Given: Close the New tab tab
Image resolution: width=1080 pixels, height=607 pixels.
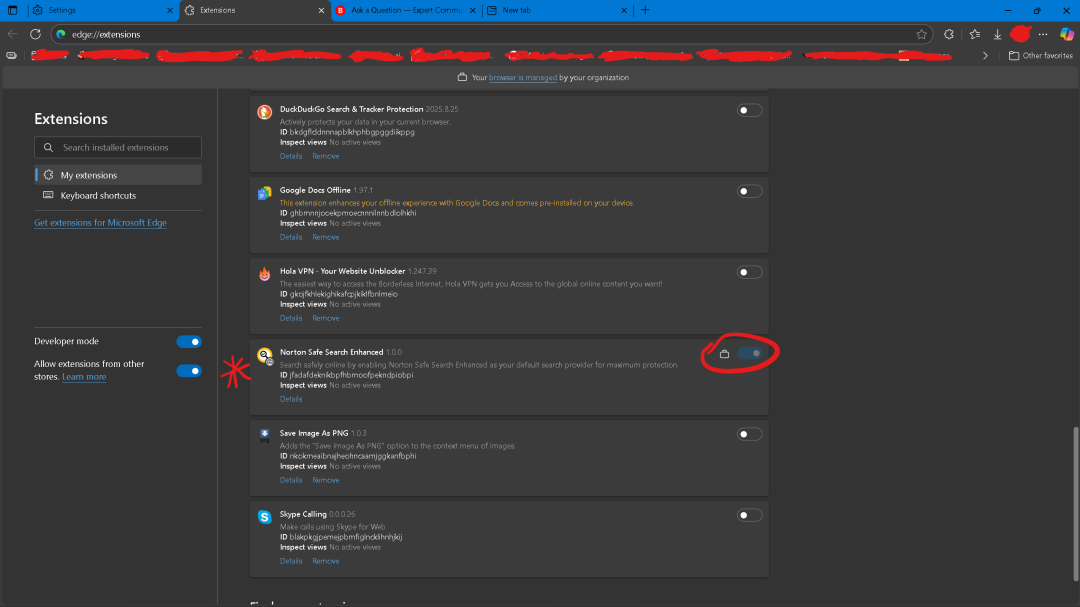Looking at the screenshot, I should click(624, 10).
